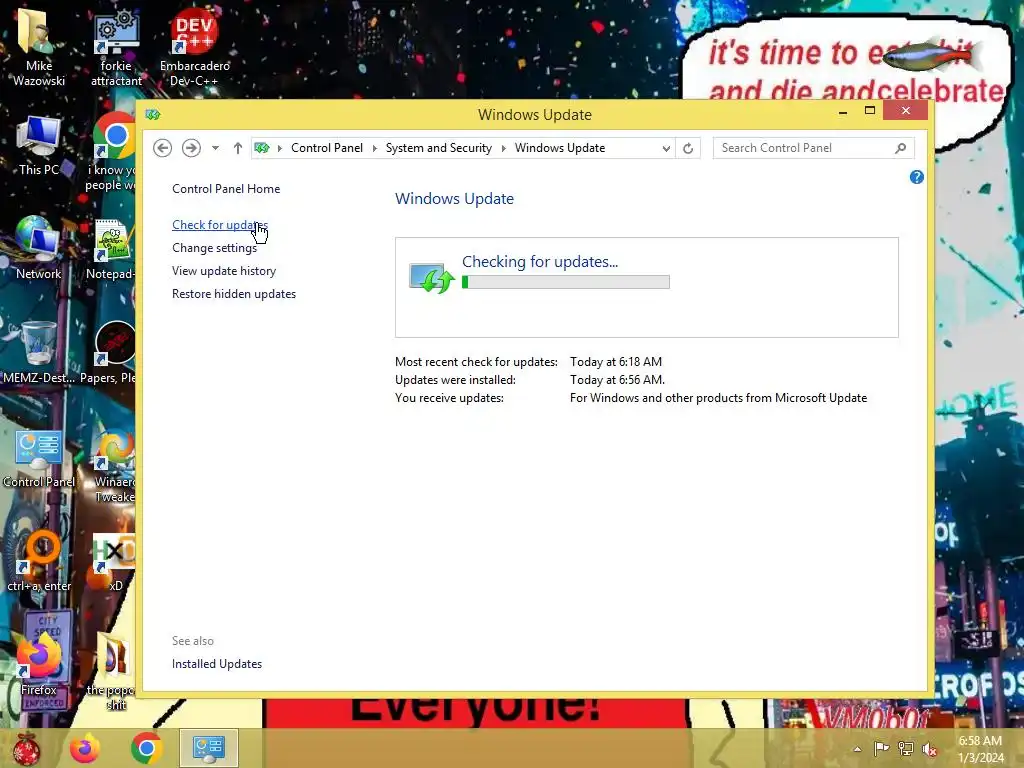Image resolution: width=1024 pixels, height=768 pixels.
Task: Open the Start button ornament
Action: pos(27,748)
